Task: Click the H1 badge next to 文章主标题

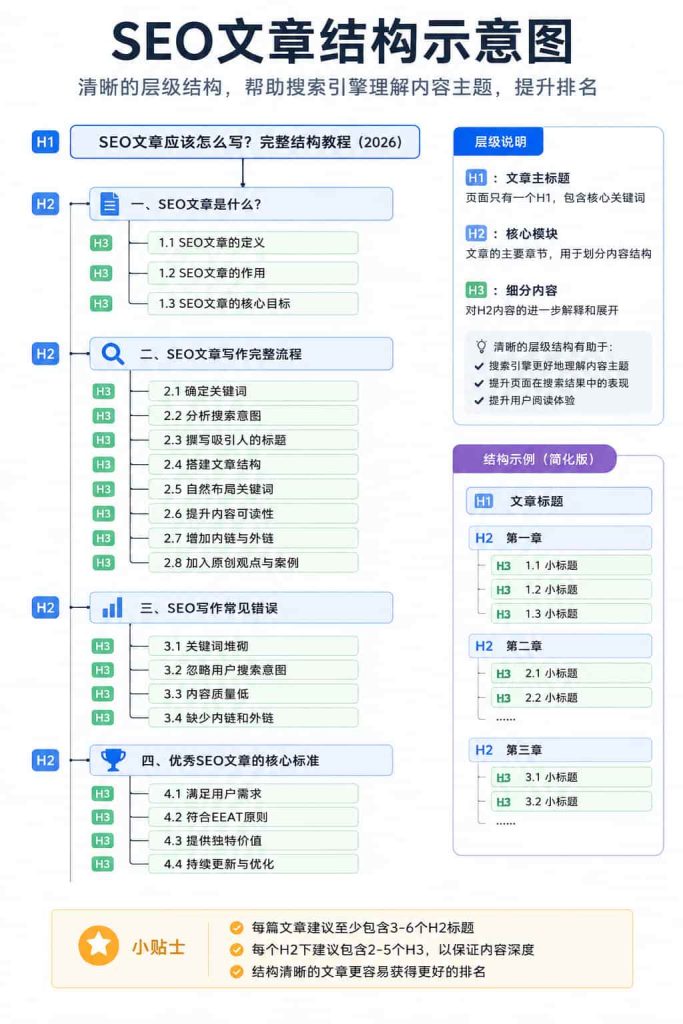Action: point(476,178)
